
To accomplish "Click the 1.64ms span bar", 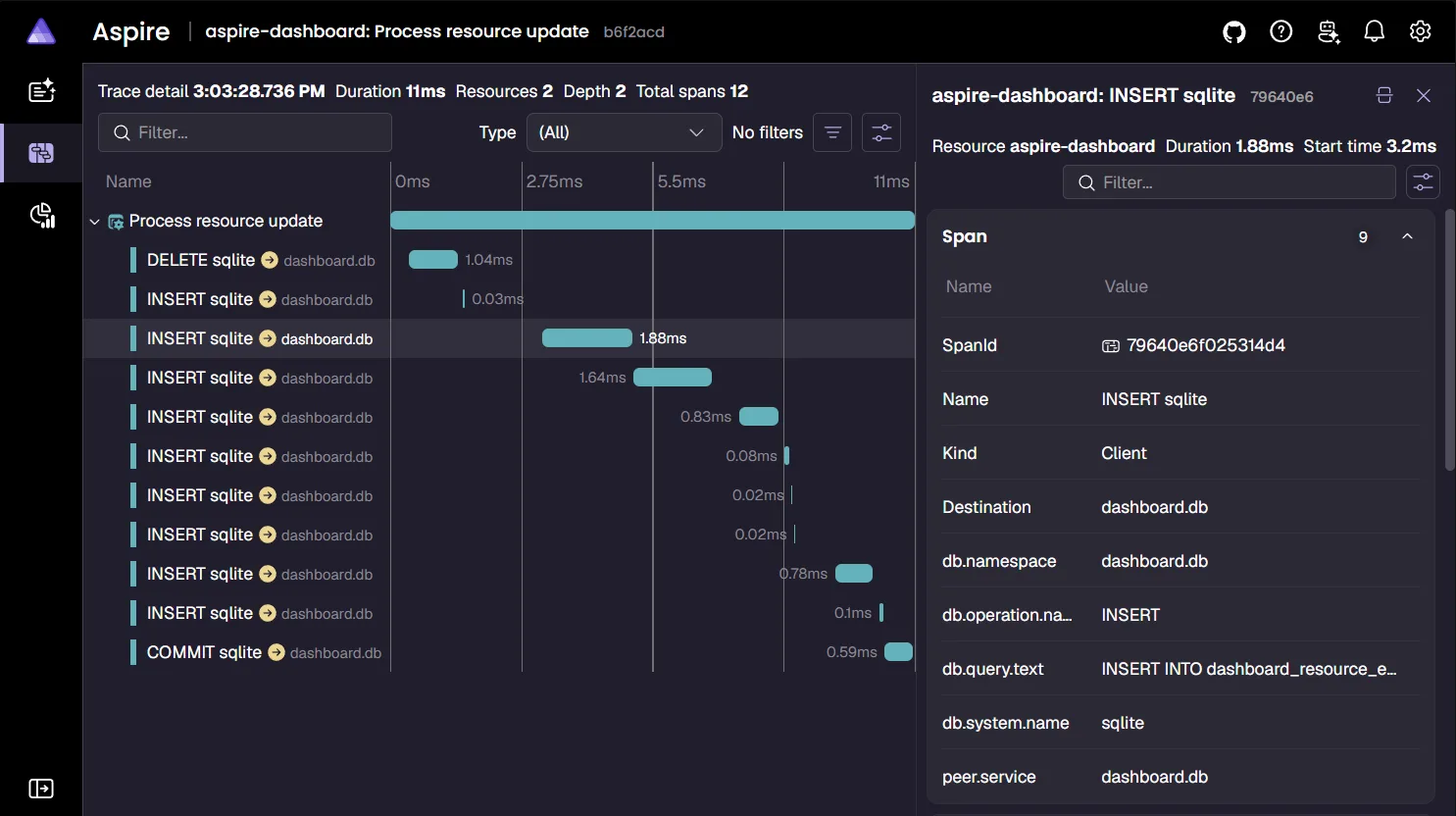I will point(673,378).
